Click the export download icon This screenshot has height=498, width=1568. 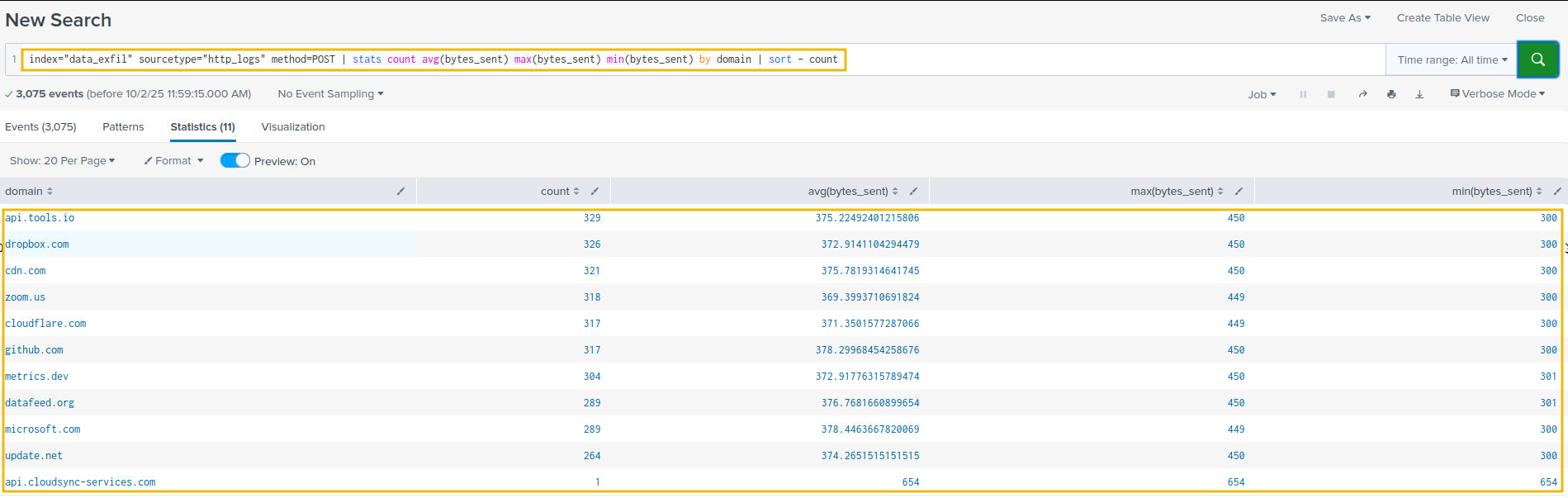pos(1419,94)
